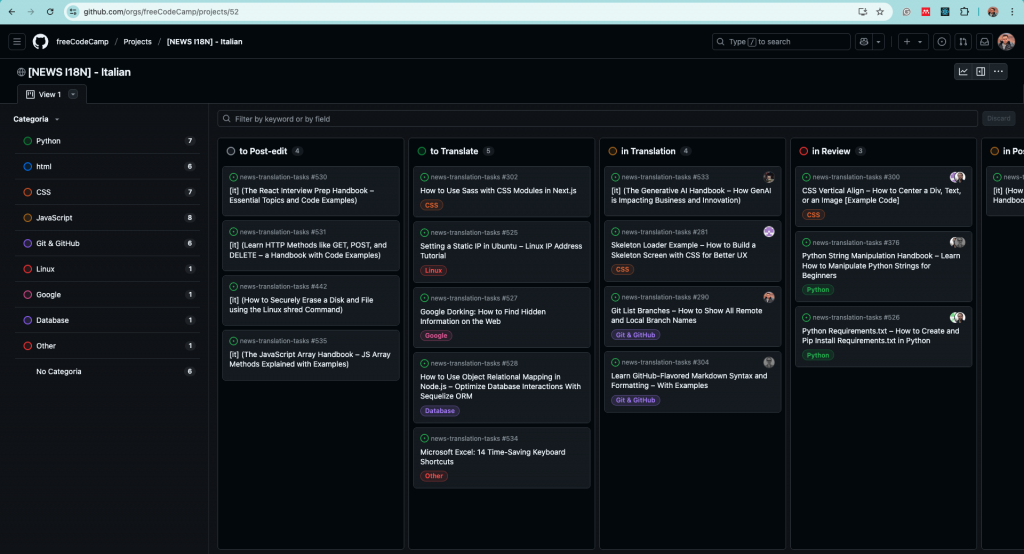The image size is (1024, 554).
Task: Filter by the Git & GitHub category
Action: pos(108,244)
